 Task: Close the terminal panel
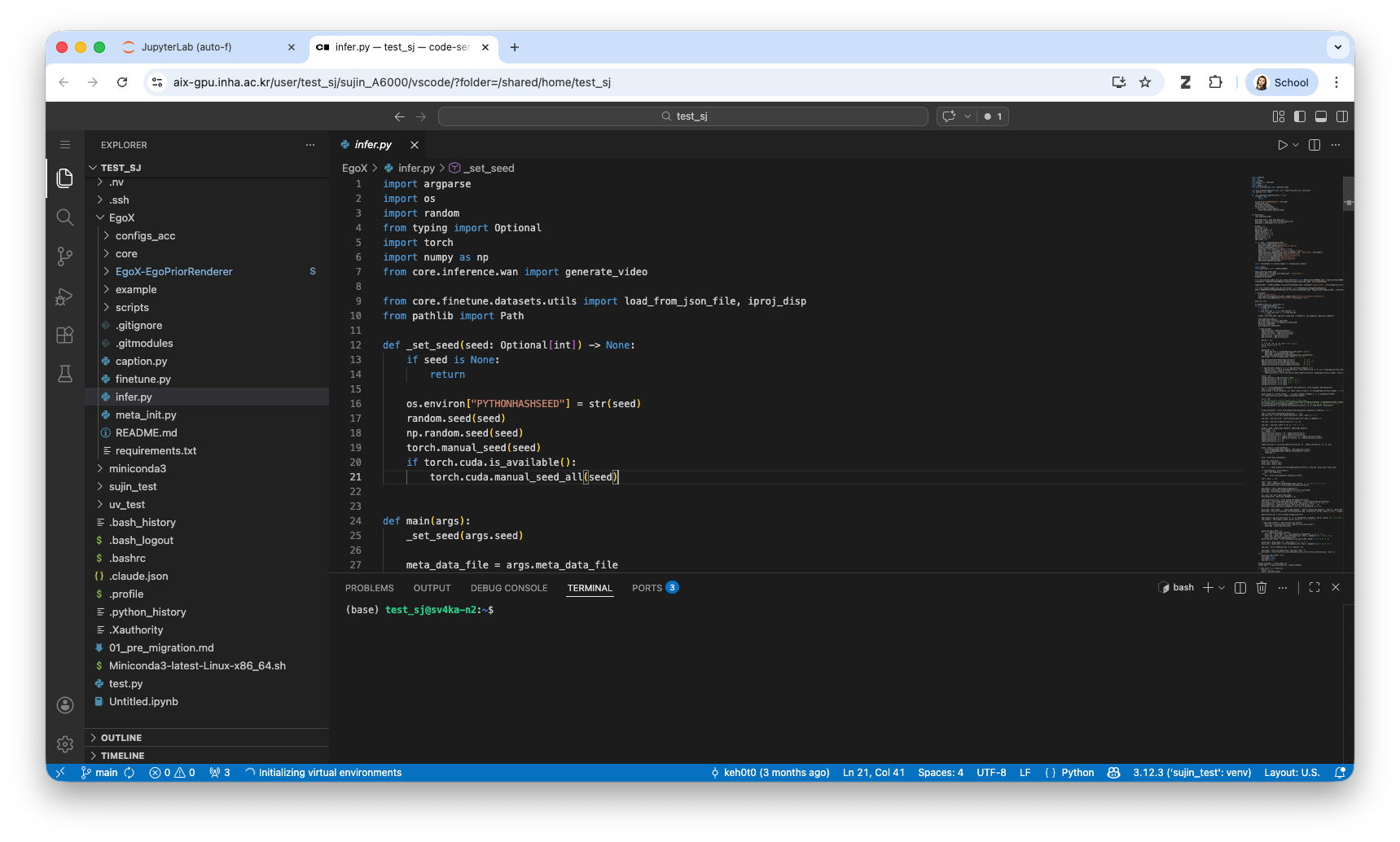(x=1336, y=588)
